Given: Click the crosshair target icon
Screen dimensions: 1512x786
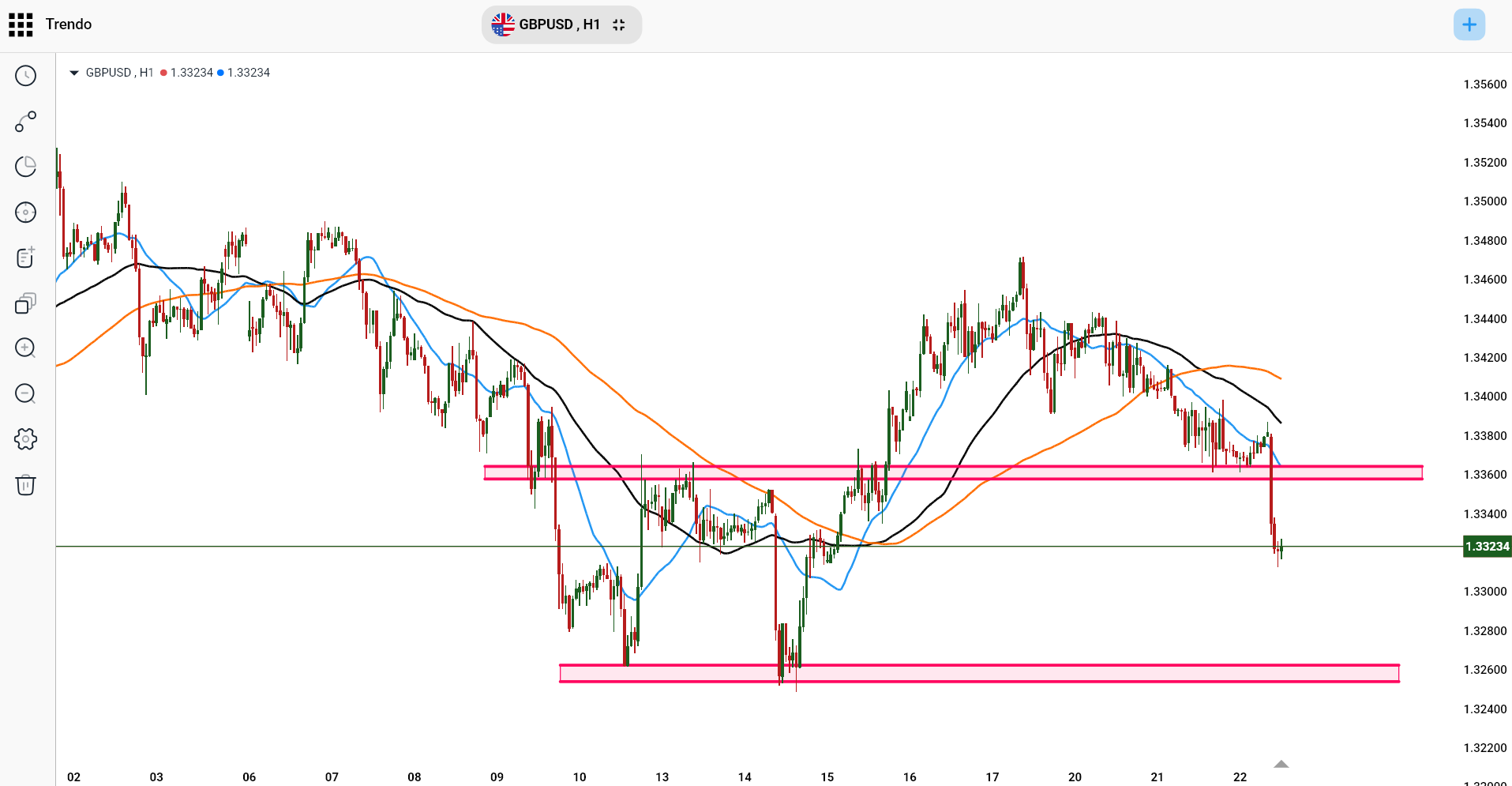Looking at the screenshot, I should click(x=25, y=212).
